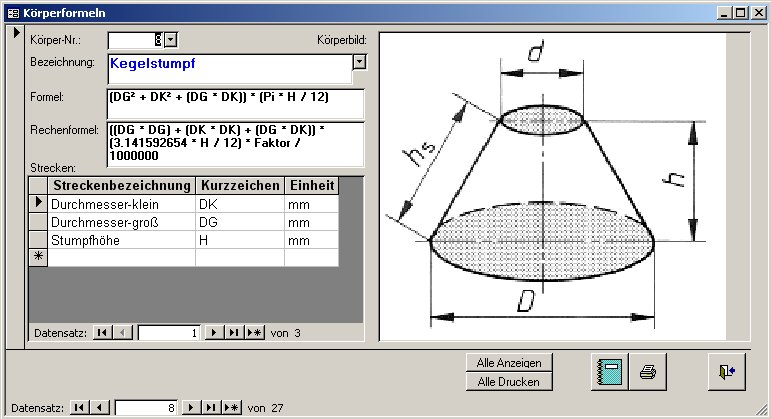Select the Durchmesser-groß row cell
Image resolution: width=771 pixels, height=419 pixels.
(x=121, y=222)
